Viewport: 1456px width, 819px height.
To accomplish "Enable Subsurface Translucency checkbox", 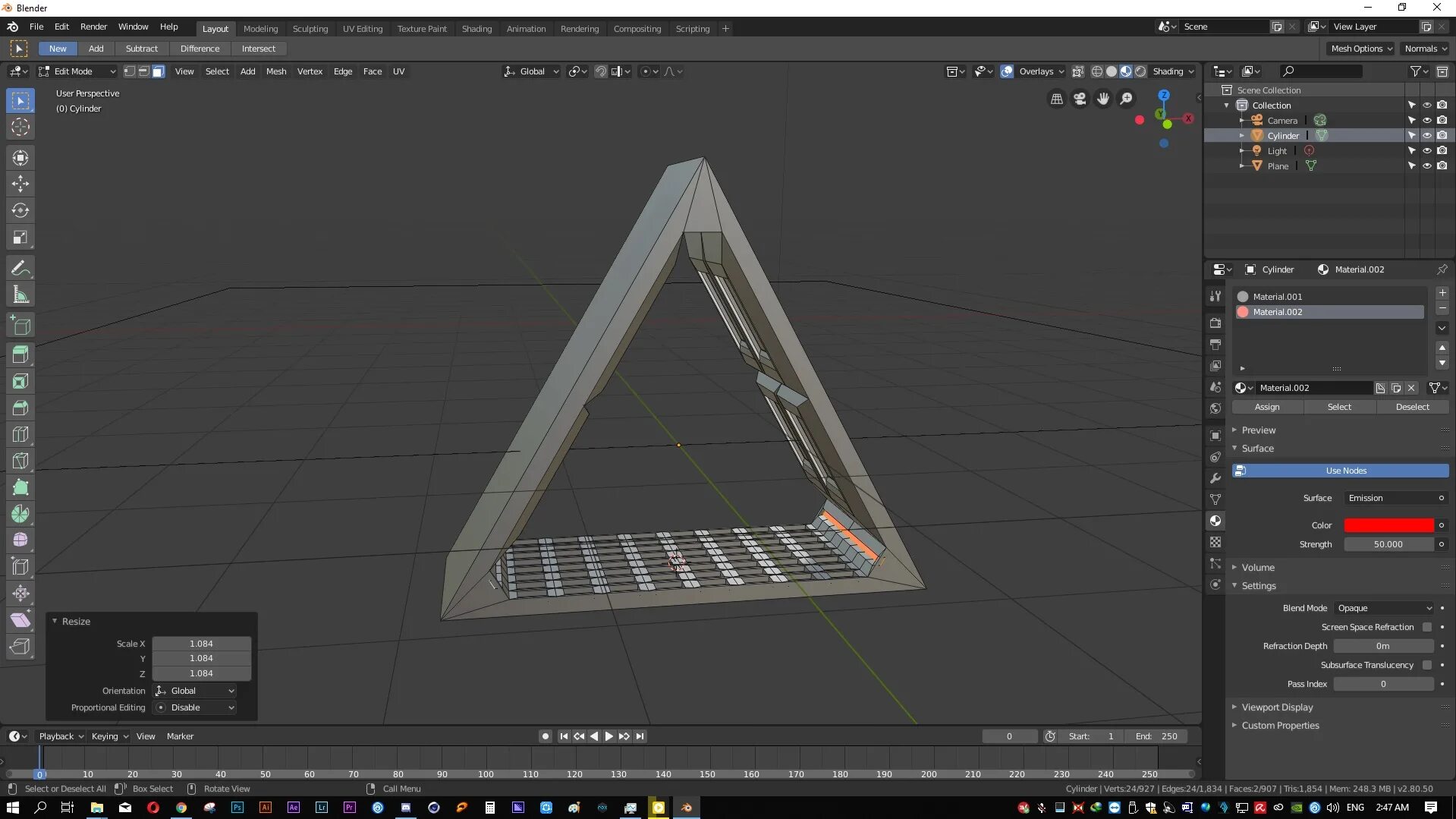I will point(1427,665).
